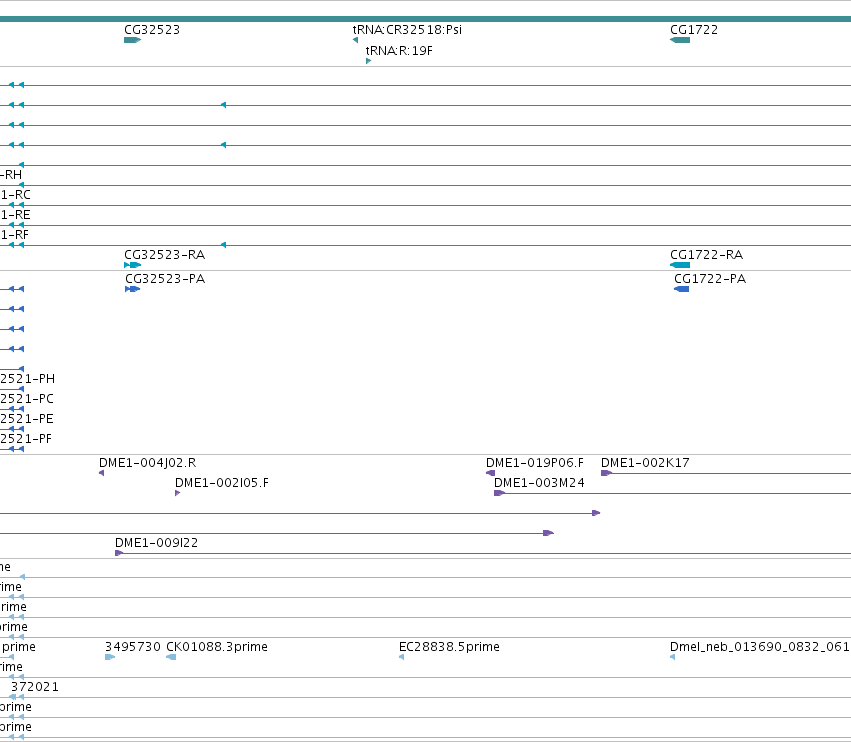This screenshot has height=742, width=851.
Task: Click the DME1-002K17 label
Action: [x=645, y=463]
